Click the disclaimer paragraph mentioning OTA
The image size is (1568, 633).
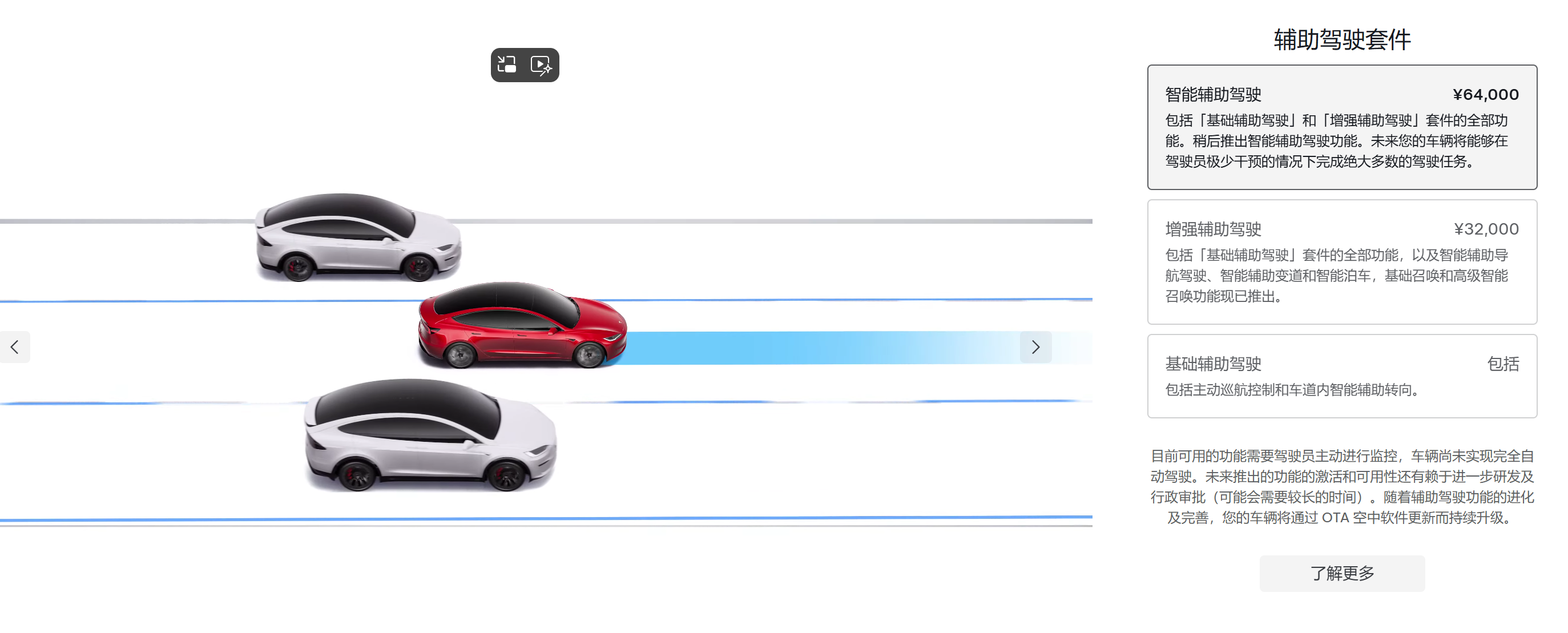tap(1341, 486)
